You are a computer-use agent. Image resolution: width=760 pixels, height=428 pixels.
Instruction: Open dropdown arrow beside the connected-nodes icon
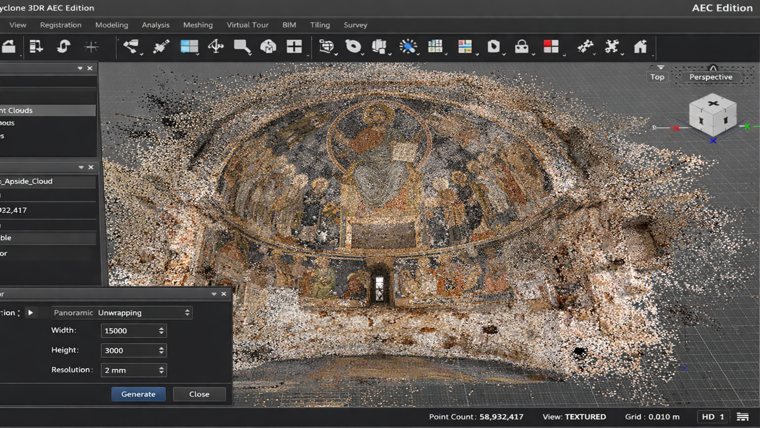pyautogui.click(x=141, y=54)
